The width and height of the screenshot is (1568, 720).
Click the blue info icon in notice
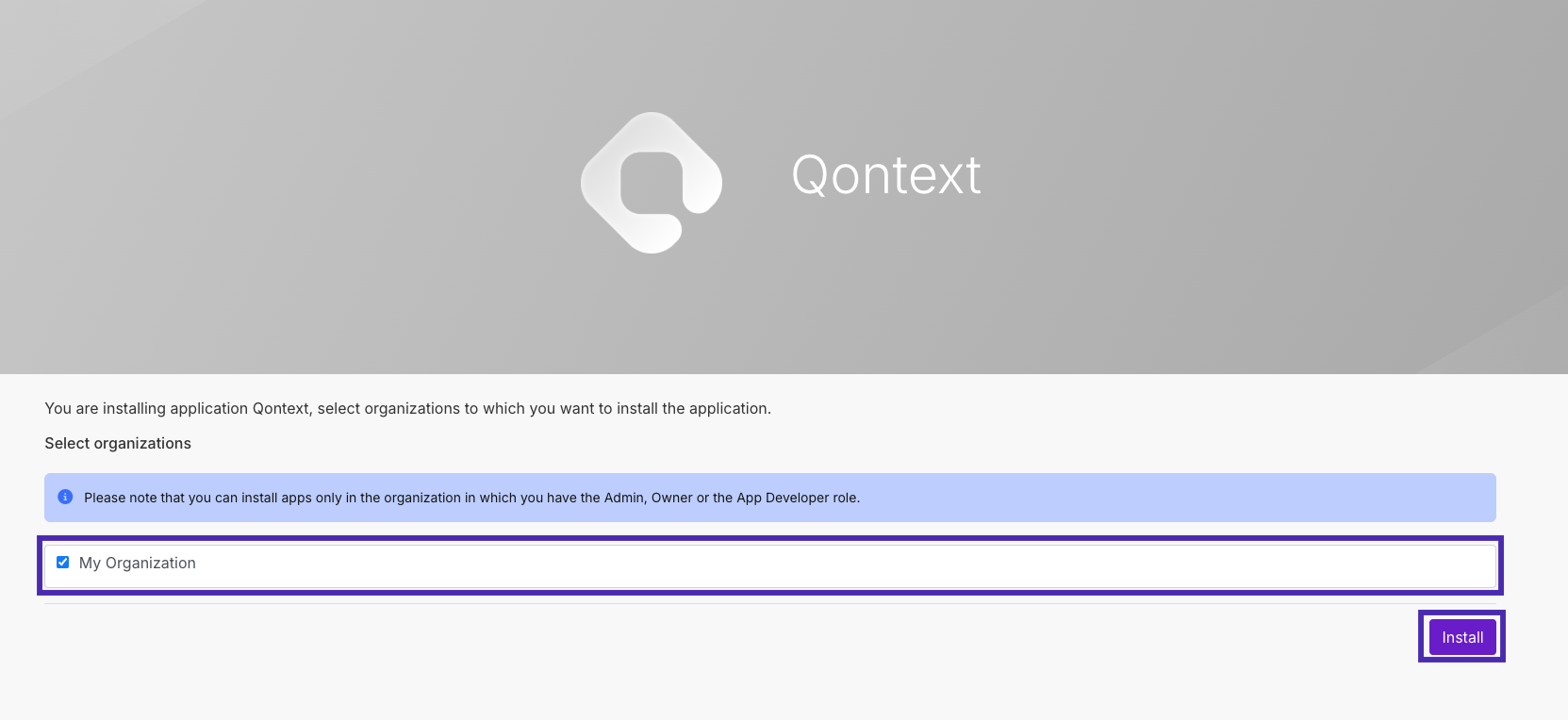pyautogui.click(x=65, y=497)
